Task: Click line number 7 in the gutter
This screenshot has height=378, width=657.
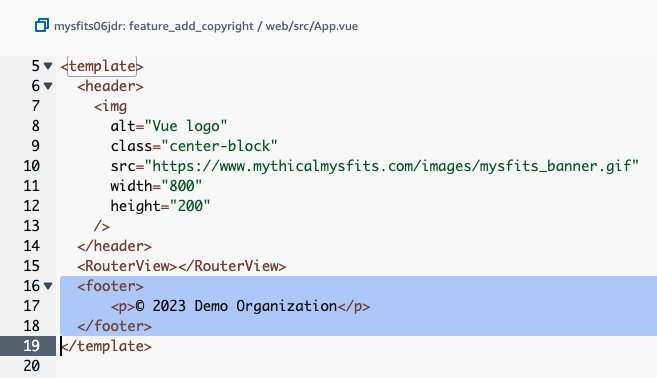Action: point(36,106)
